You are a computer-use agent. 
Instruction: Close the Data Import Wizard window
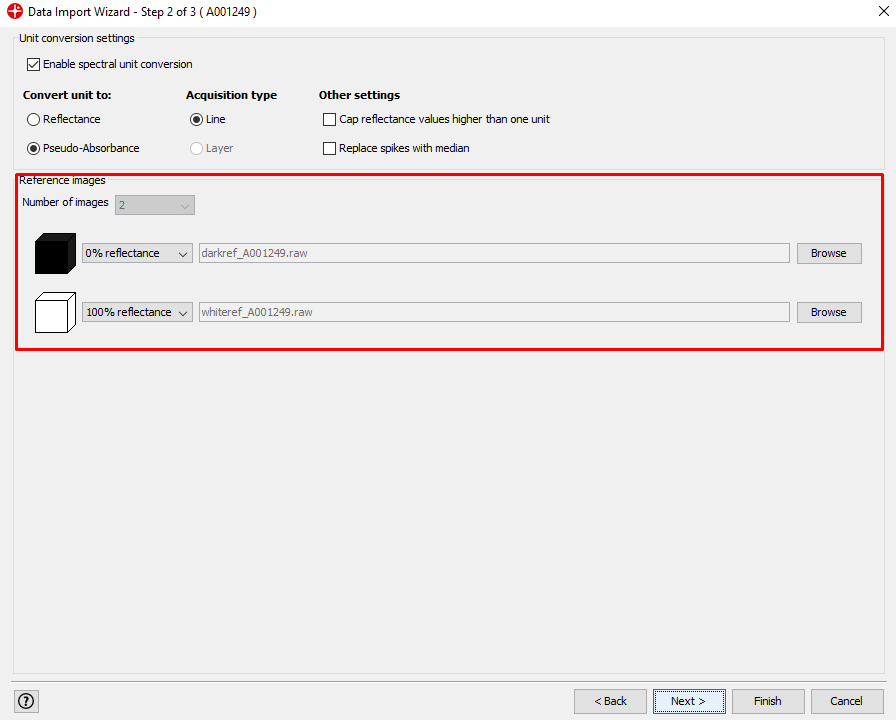tap(878, 12)
